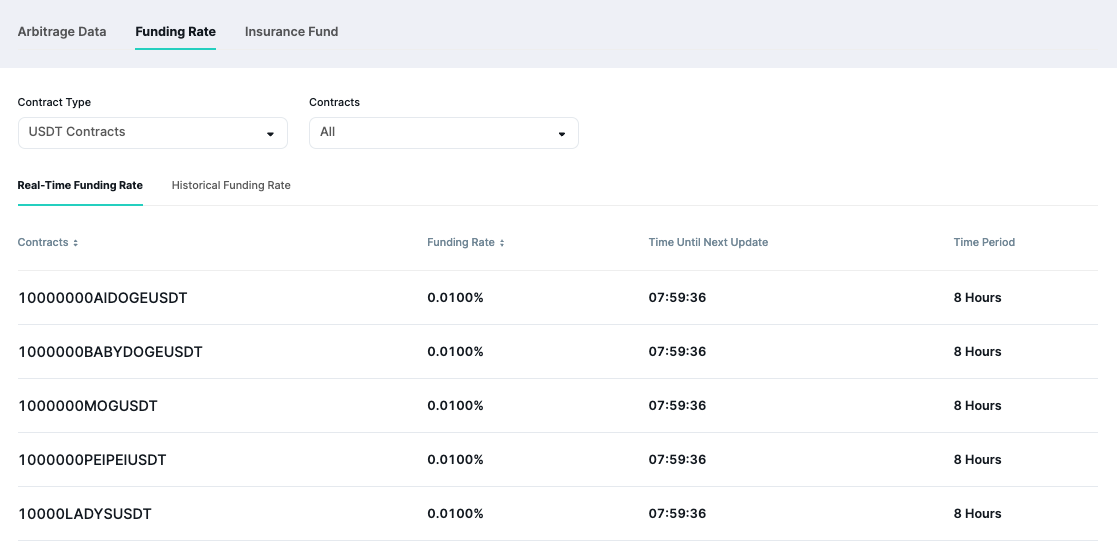Select 1000000PEIPEIUSDT contract
Screen dimensions: 1117x541
(92, 460)
